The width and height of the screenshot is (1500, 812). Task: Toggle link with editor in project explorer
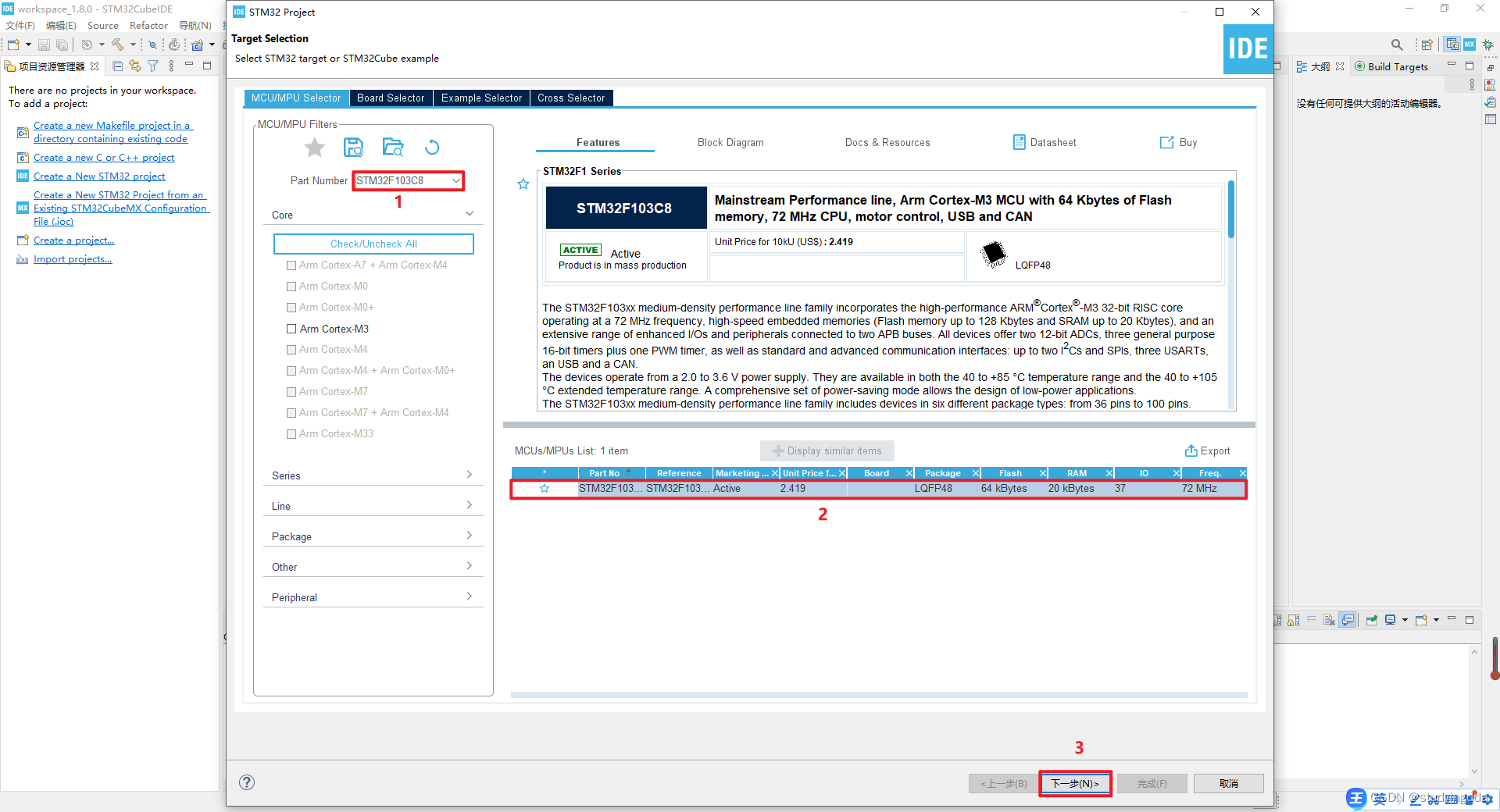pyautogui.click(x=135, y=66)
